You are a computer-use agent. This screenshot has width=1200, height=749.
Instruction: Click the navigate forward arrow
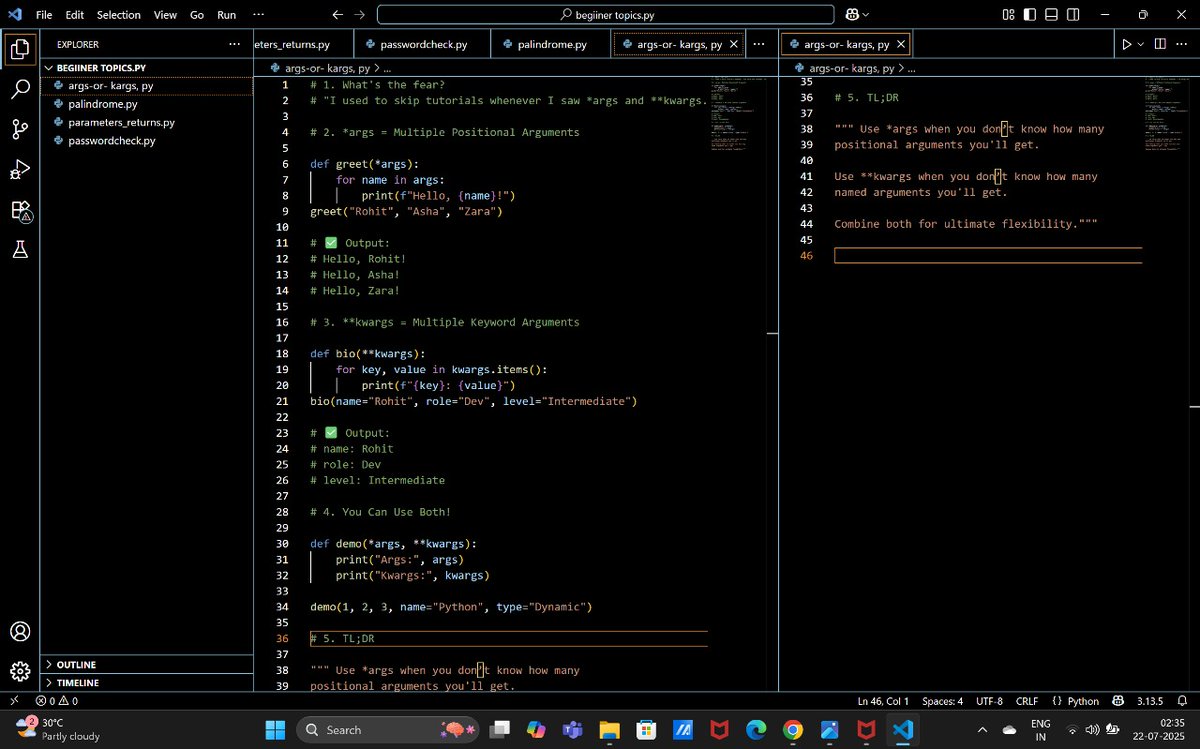coord(359,15)
